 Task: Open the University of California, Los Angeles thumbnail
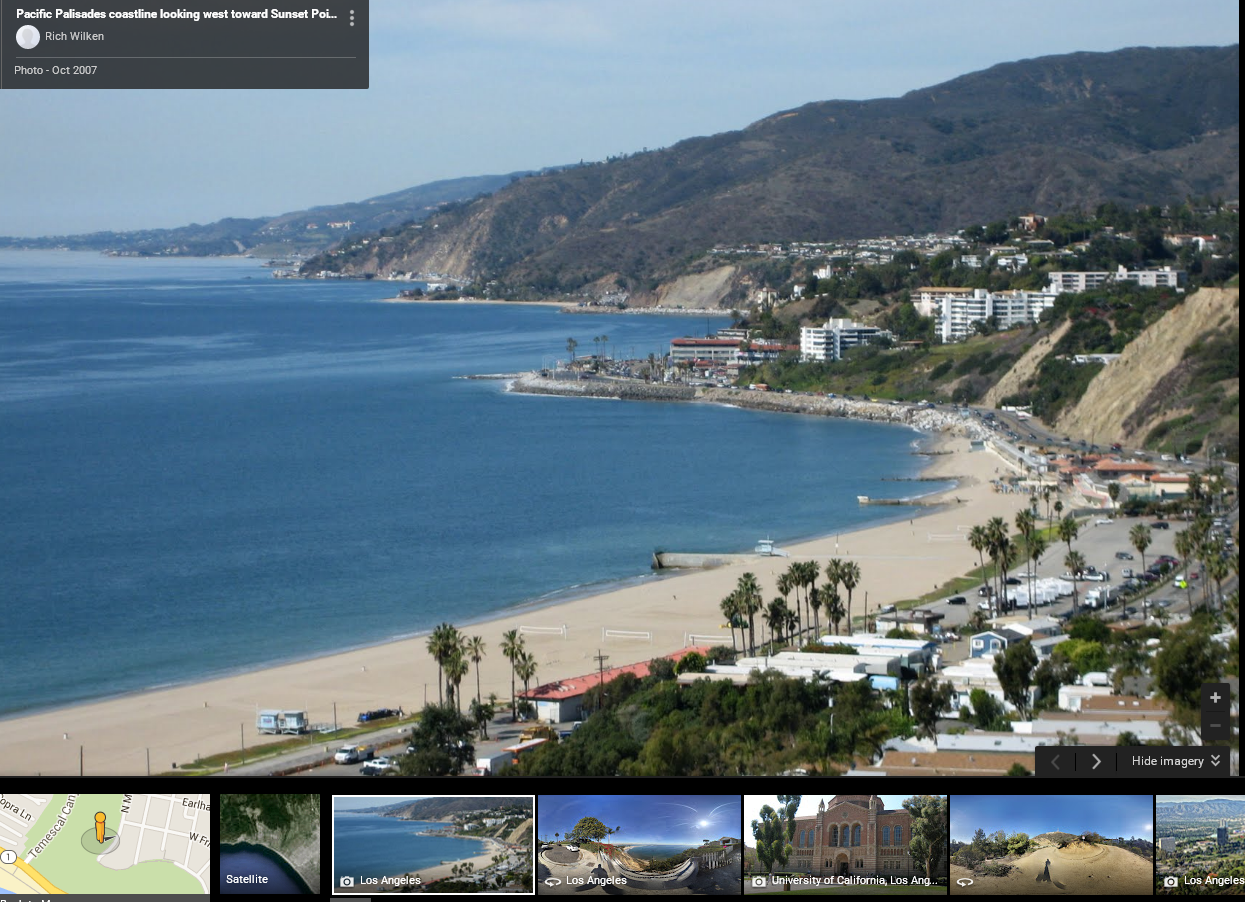click(x=845, y=845)
